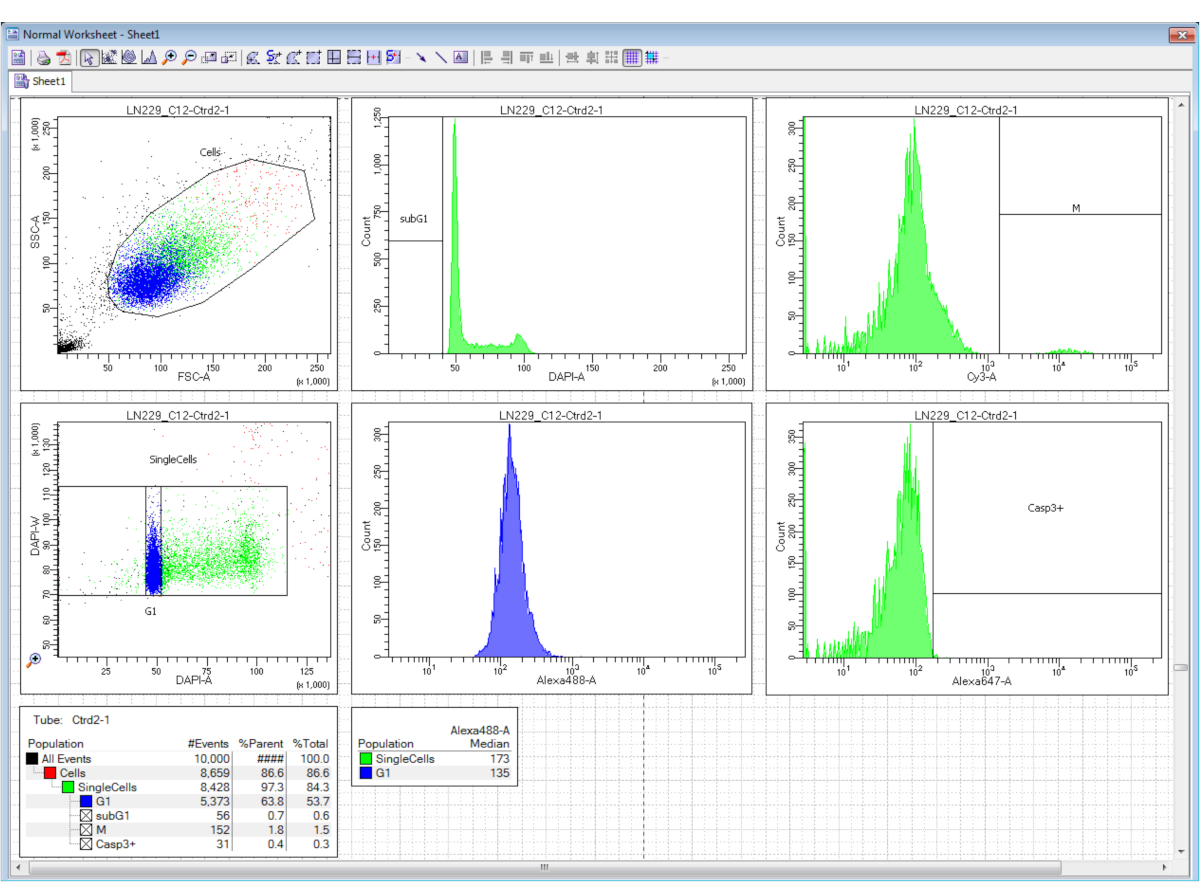Click the blue G1 color box in hierarchy
1200x882 pixels.
click(86, 801)
